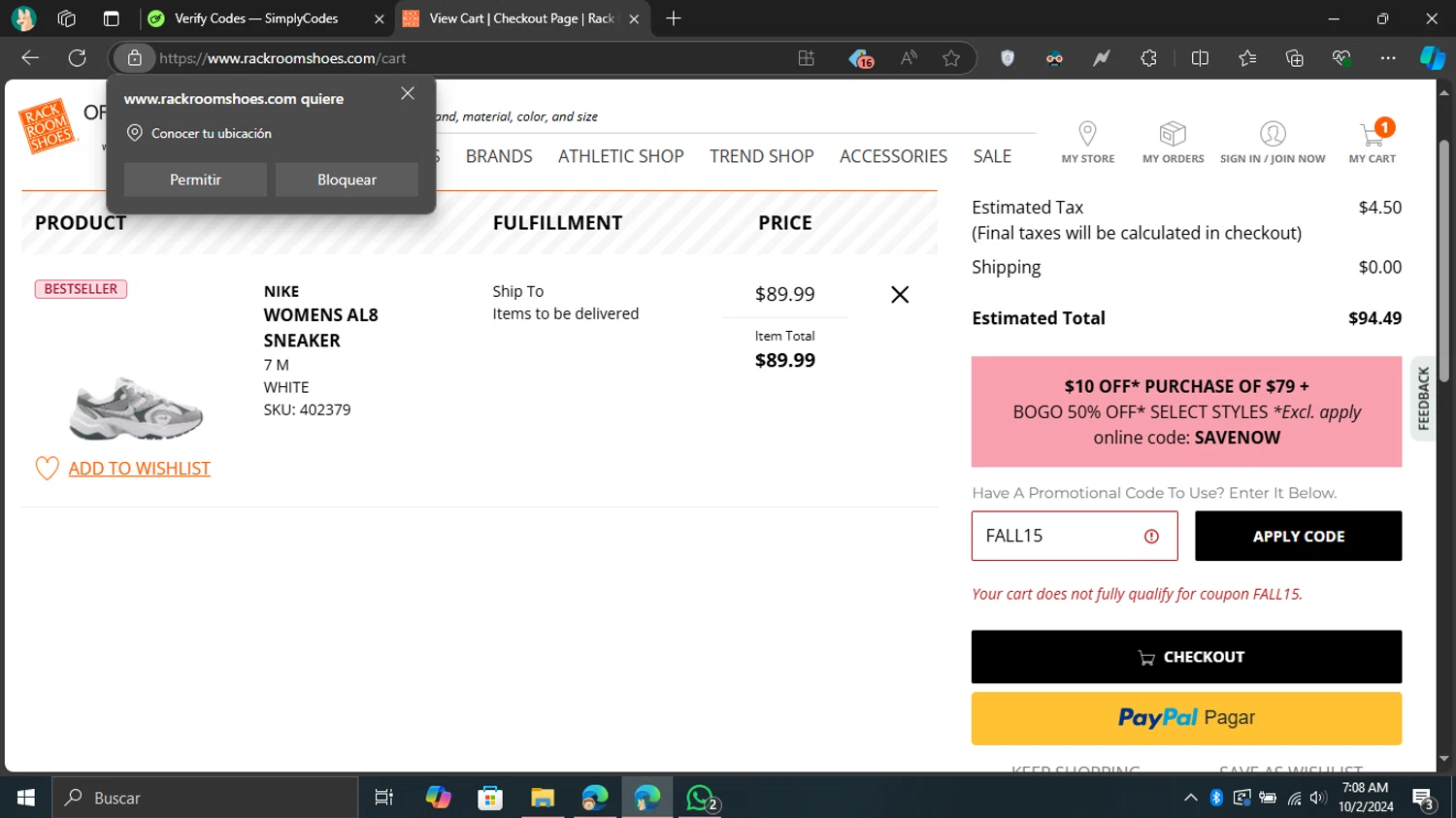The width and height of the screenshot is (1456, 818).
Task: Click promotional code input field
Action: coord(1075,536)
